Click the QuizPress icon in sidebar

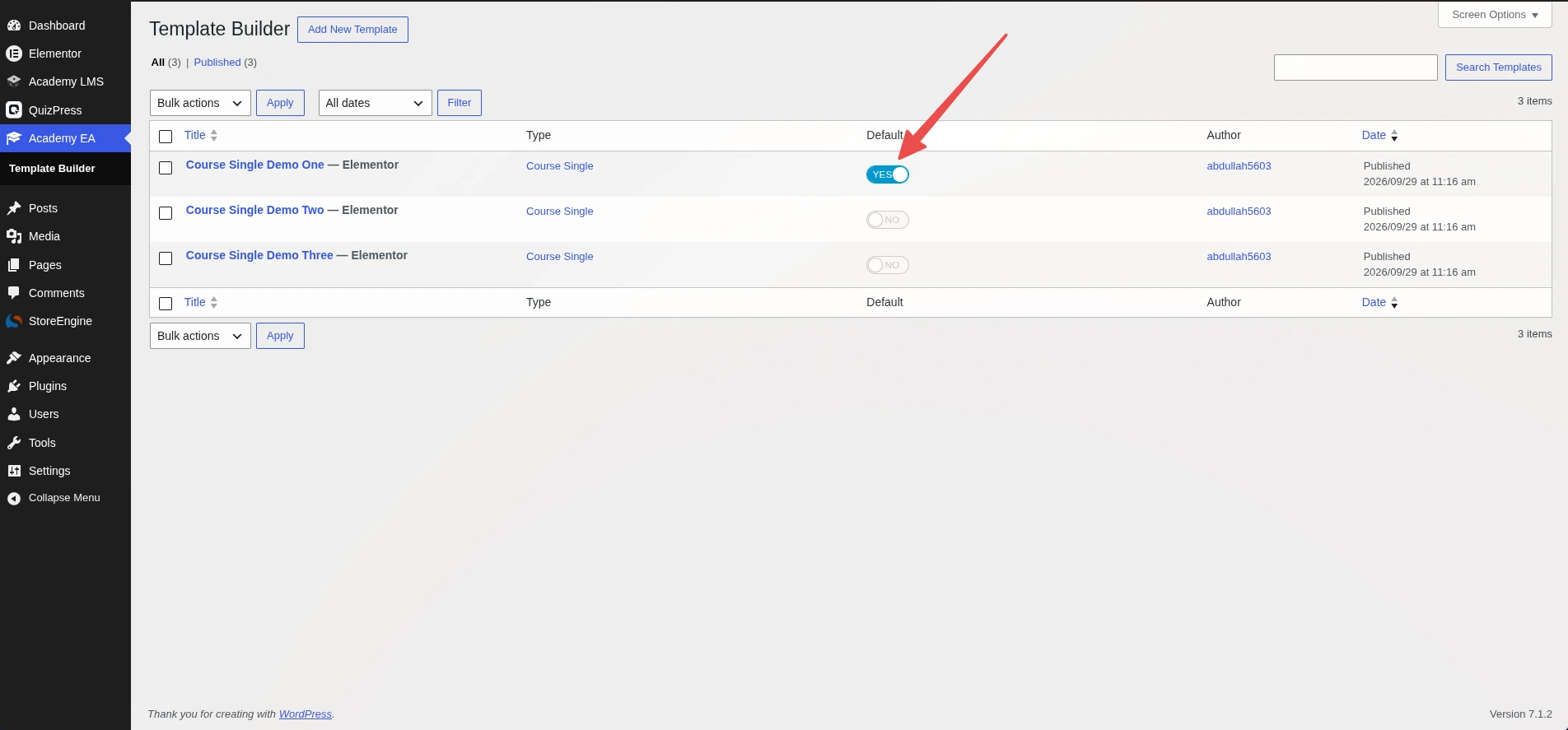(x=14, y=110)
